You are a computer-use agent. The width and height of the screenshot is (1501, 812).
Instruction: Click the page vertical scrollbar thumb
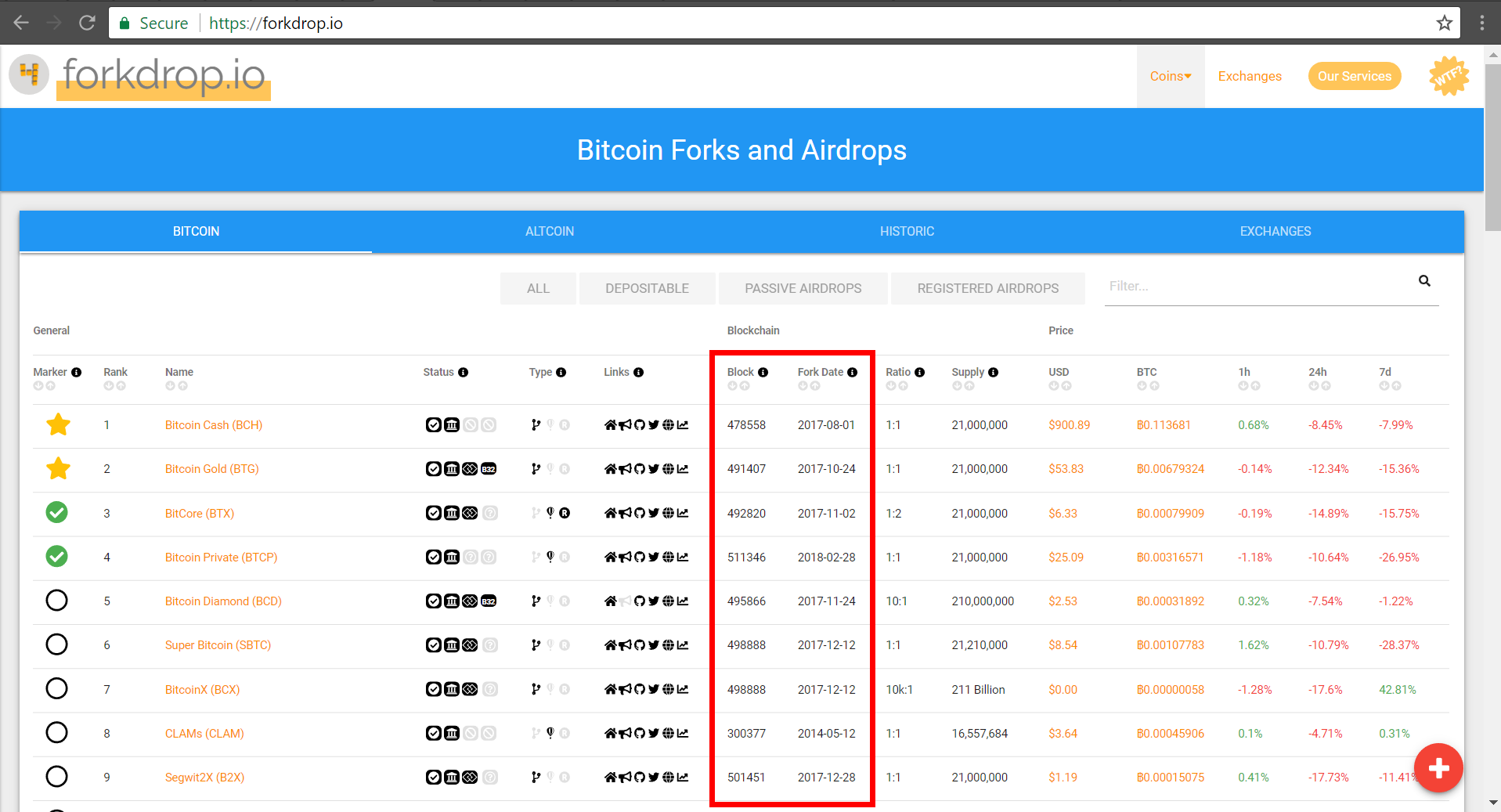coord(1492,147)
